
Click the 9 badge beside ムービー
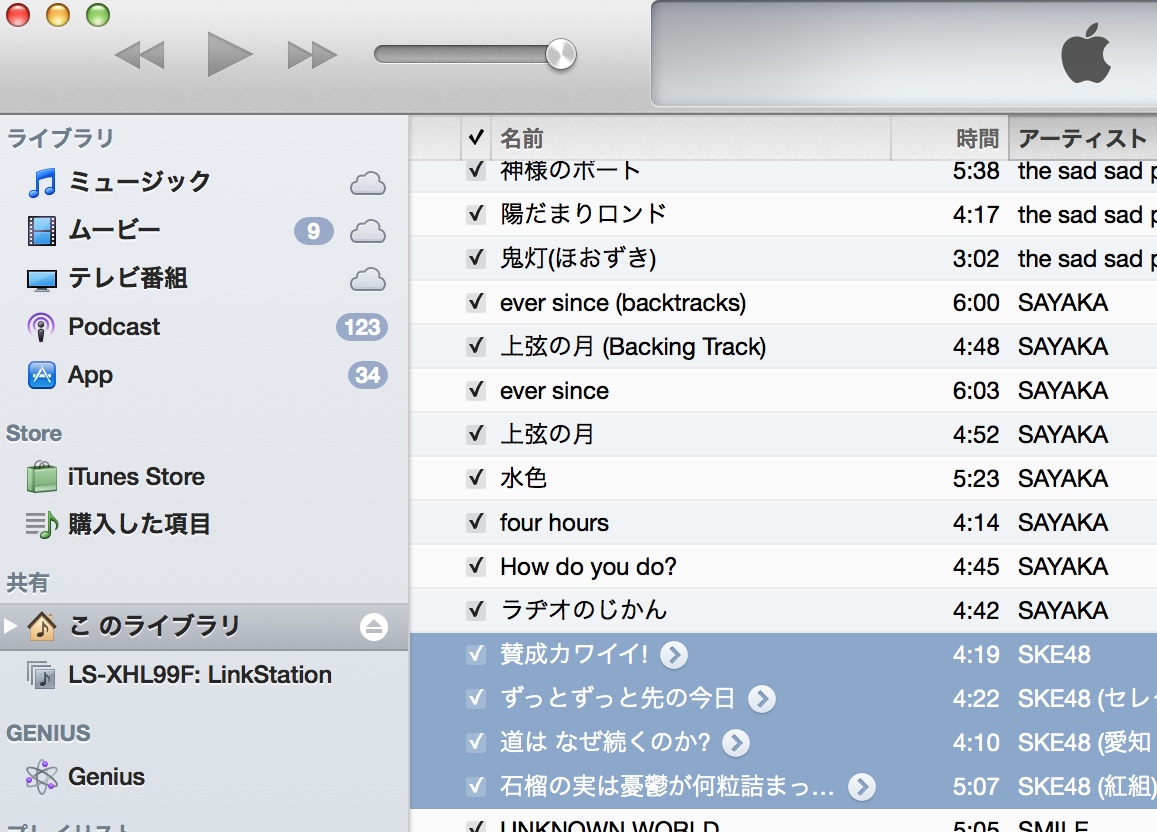314,231
